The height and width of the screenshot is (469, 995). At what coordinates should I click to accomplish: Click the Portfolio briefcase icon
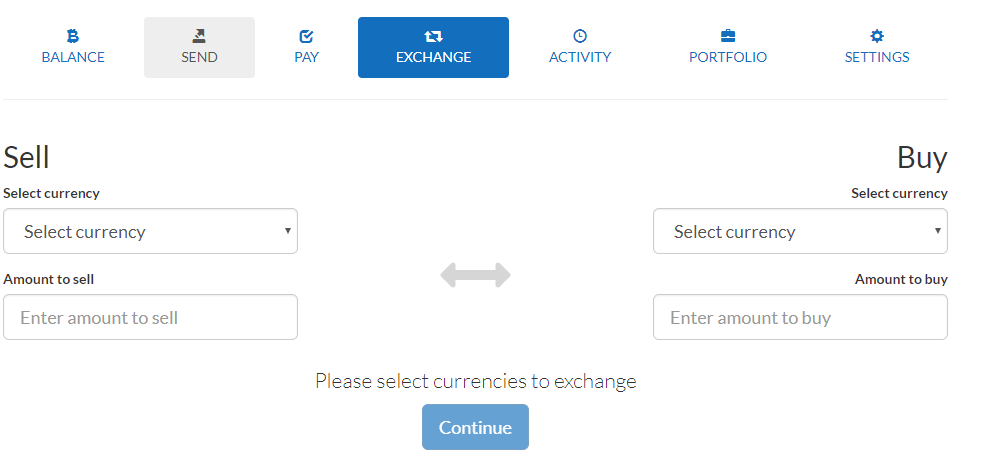coord(728,36)
